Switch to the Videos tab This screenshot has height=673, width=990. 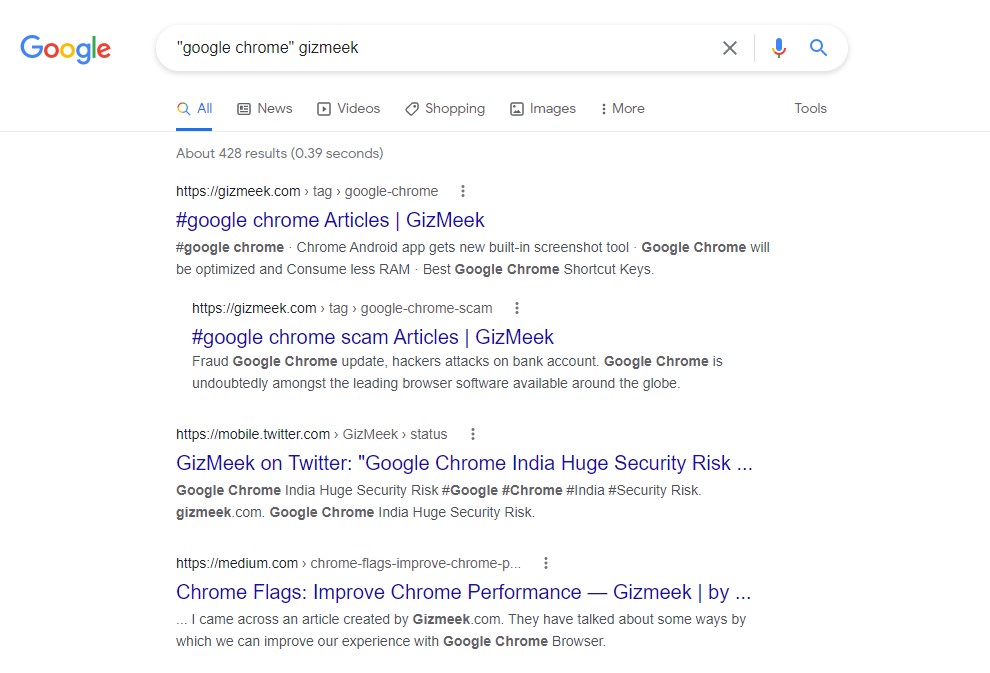tap(348, 109)
